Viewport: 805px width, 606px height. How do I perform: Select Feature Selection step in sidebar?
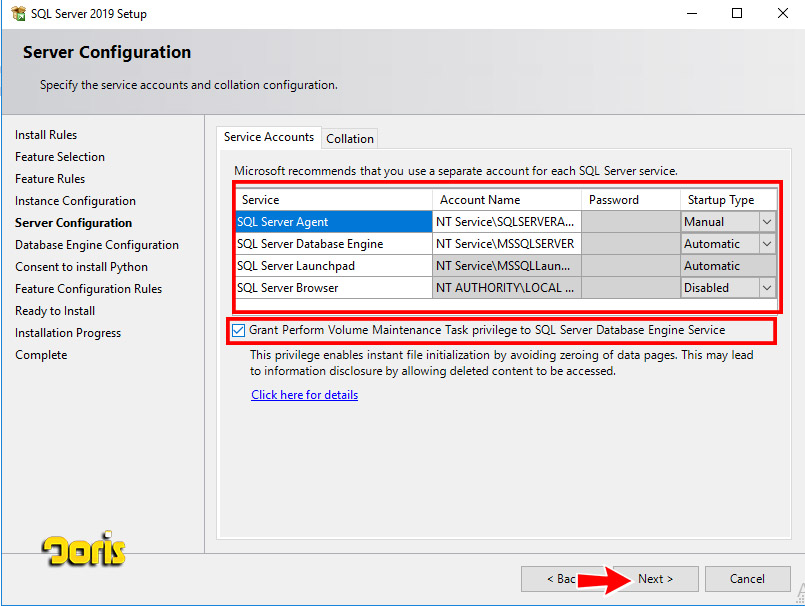60,157
